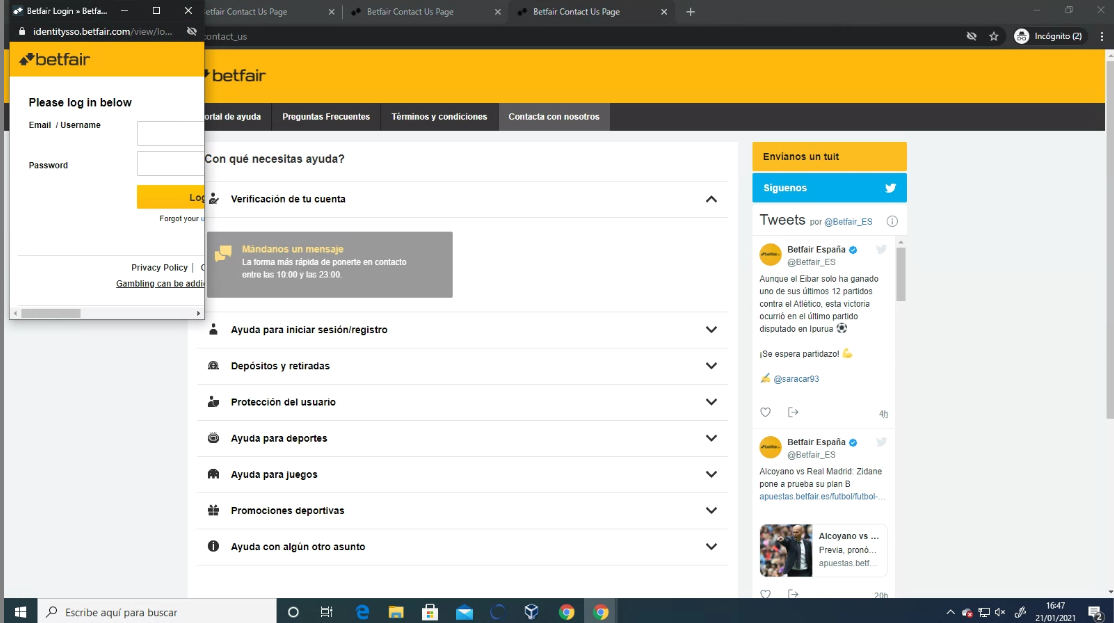
Task: Open the @Betfair_ES link in Tweets header
Action: 848,222
